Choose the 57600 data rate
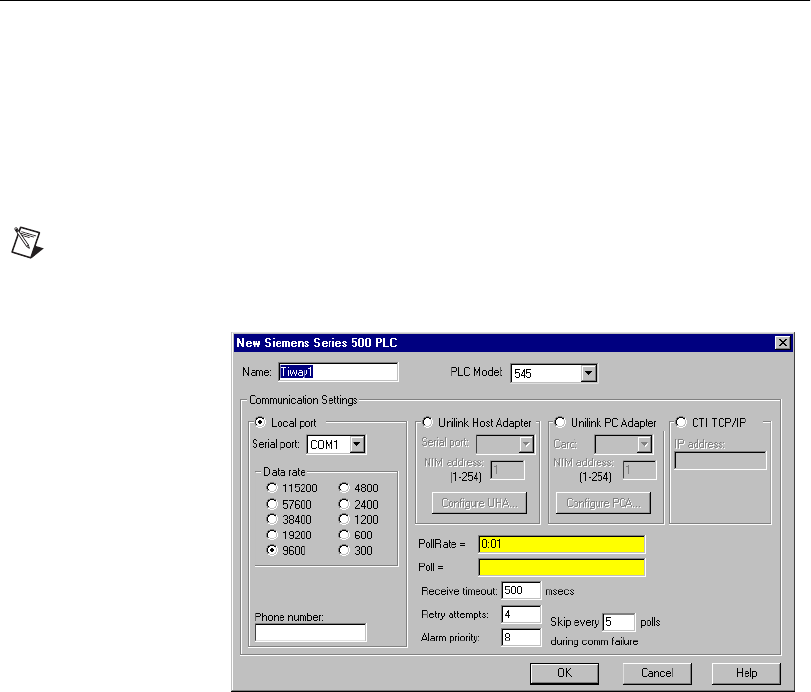Image resolution: width=811 pixels, height=692 pixels. 272,504
